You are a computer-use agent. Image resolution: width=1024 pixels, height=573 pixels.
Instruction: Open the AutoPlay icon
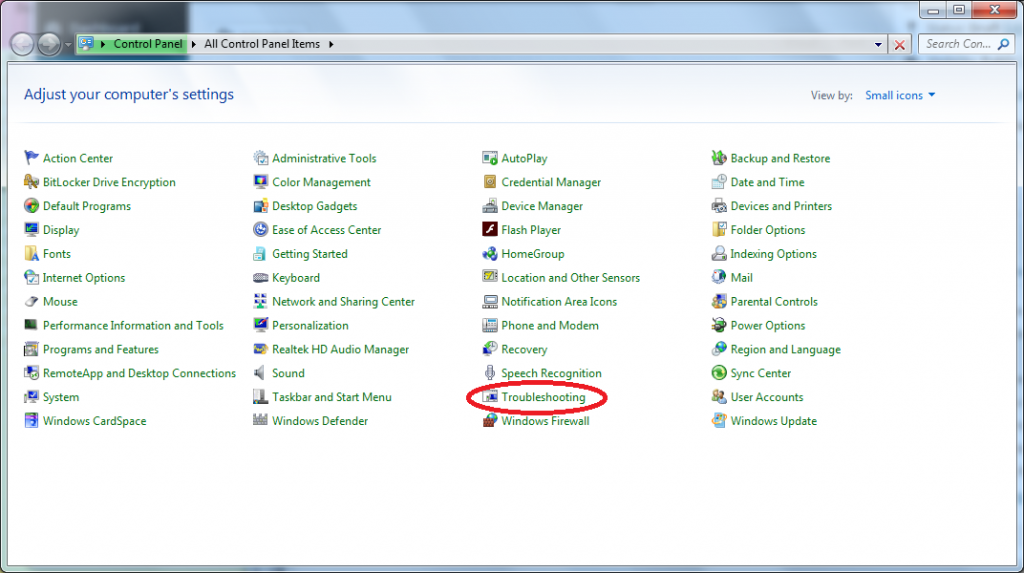point(490,158)
